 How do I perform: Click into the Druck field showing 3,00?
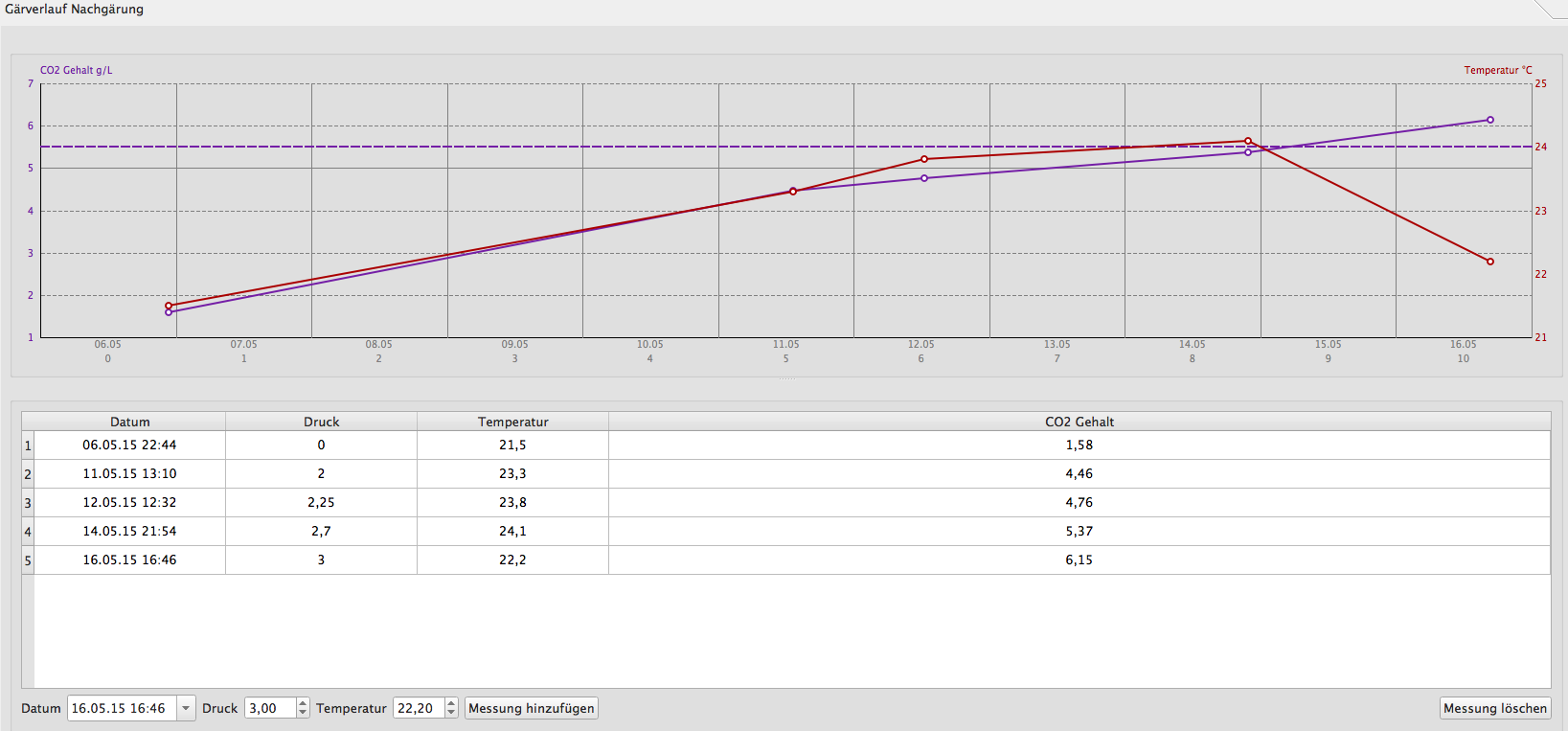coord(269,709)
